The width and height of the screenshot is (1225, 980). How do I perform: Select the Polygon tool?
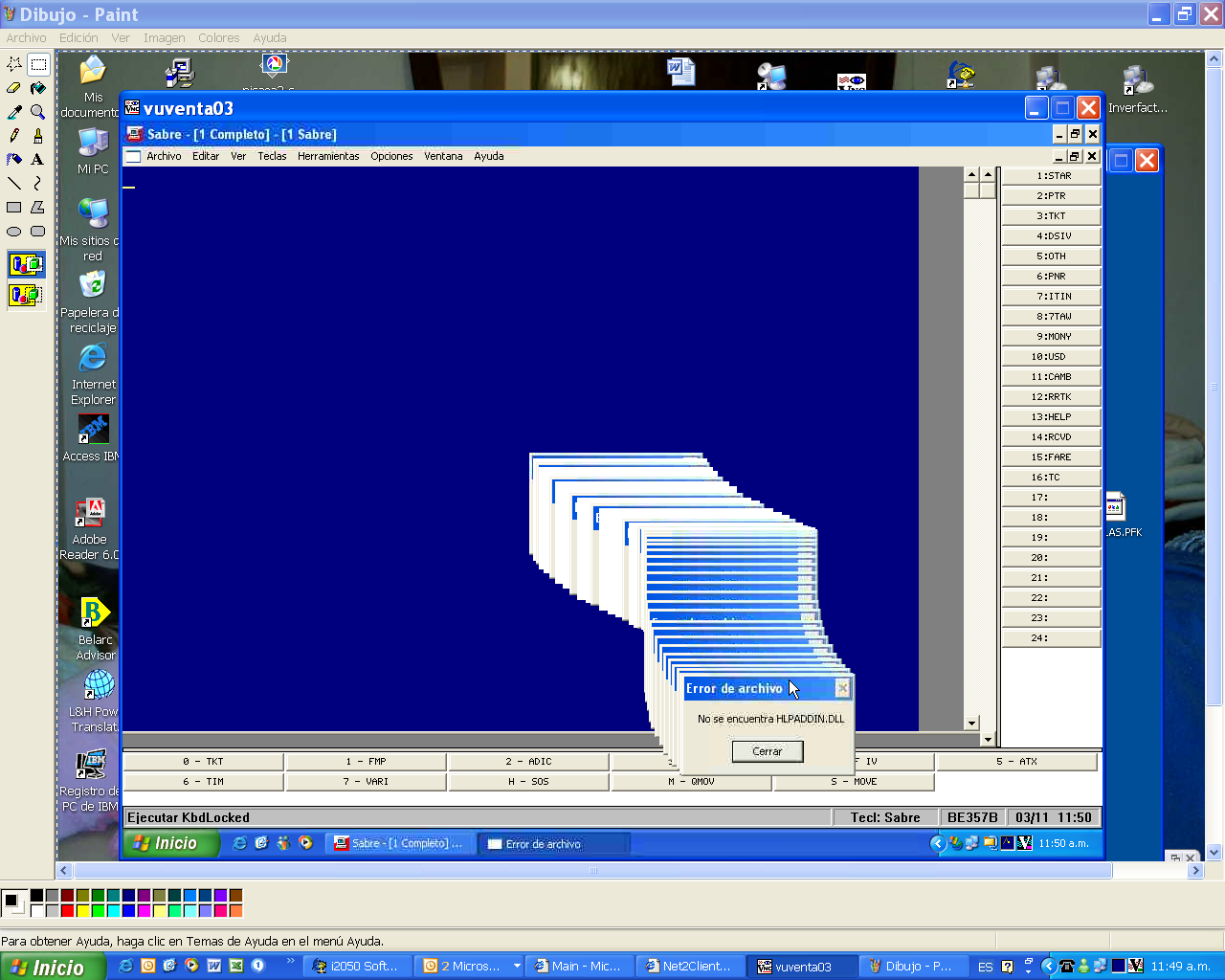click(38, 207)
